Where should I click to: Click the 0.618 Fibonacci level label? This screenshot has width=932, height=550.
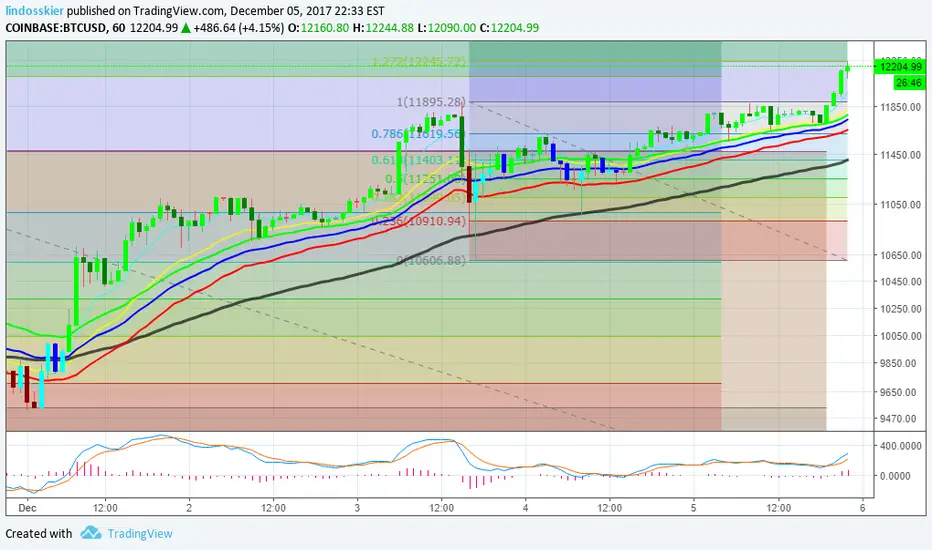(417, 160)
